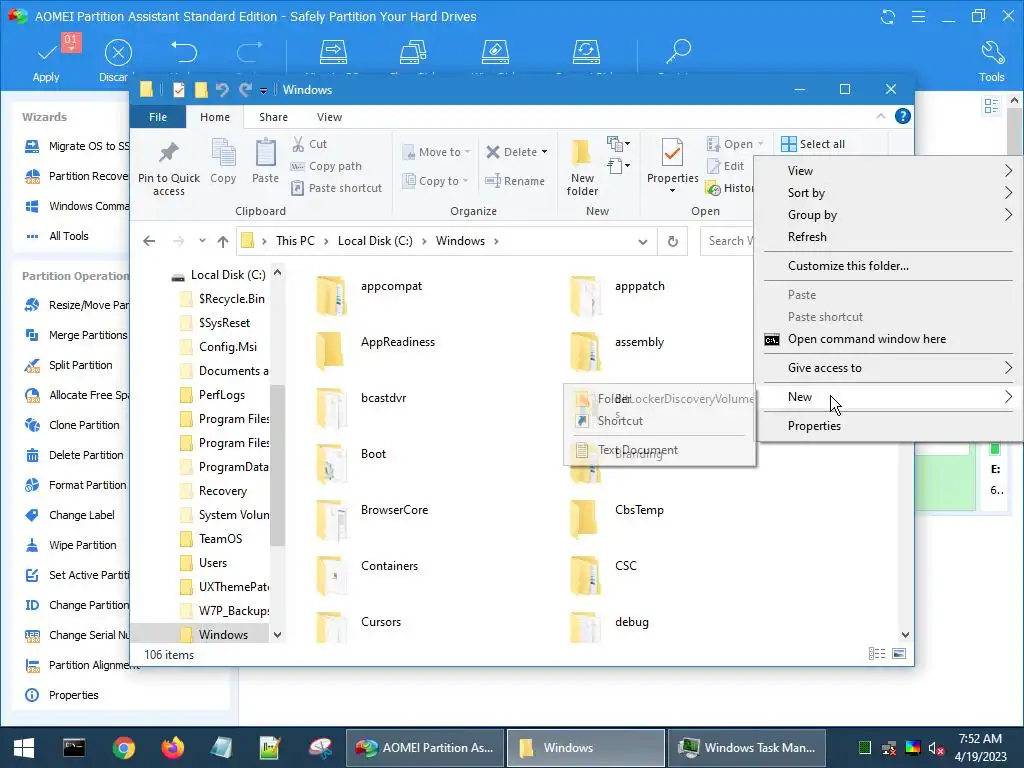This screenshot has height=768, width=1024.
Task: Click This PC in the address breadcrumb
Action: pyautogui.click(x=295, y=241)
